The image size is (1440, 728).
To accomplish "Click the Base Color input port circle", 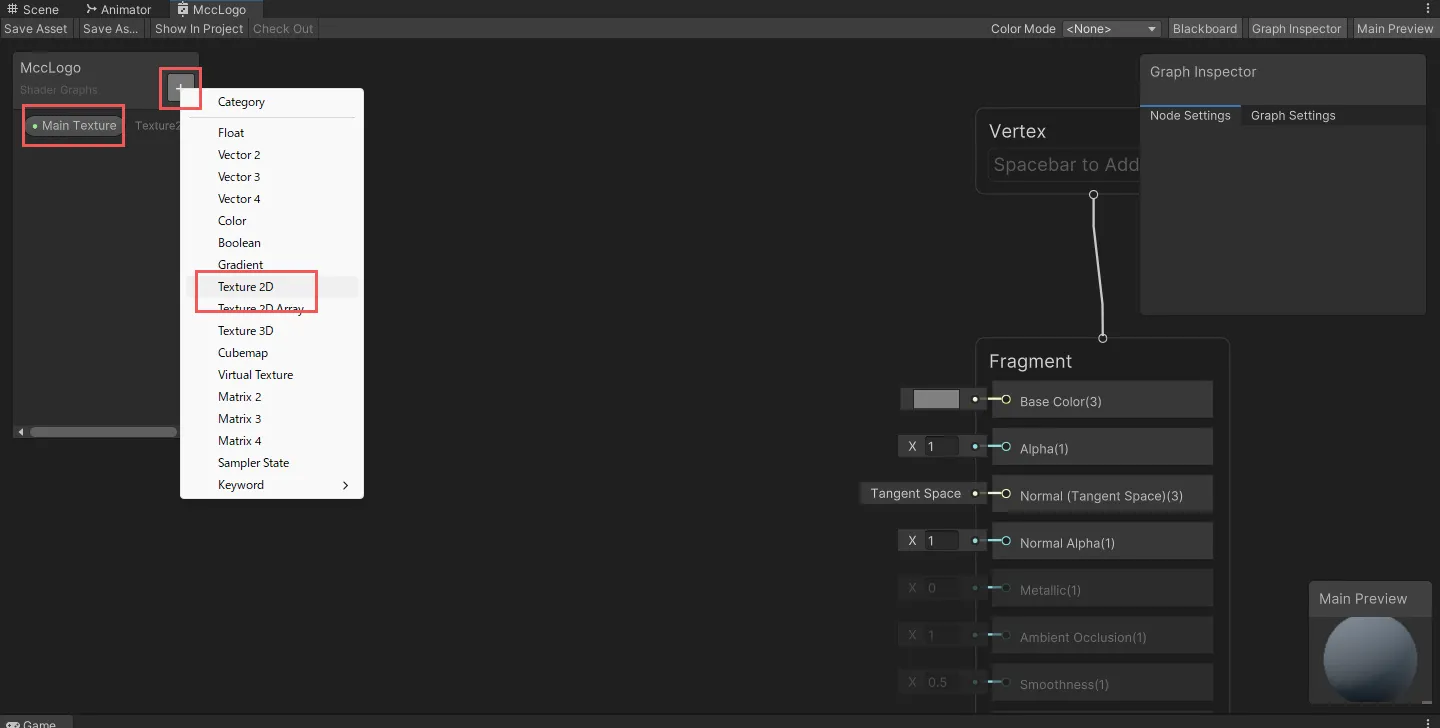I will (1006, 400).
